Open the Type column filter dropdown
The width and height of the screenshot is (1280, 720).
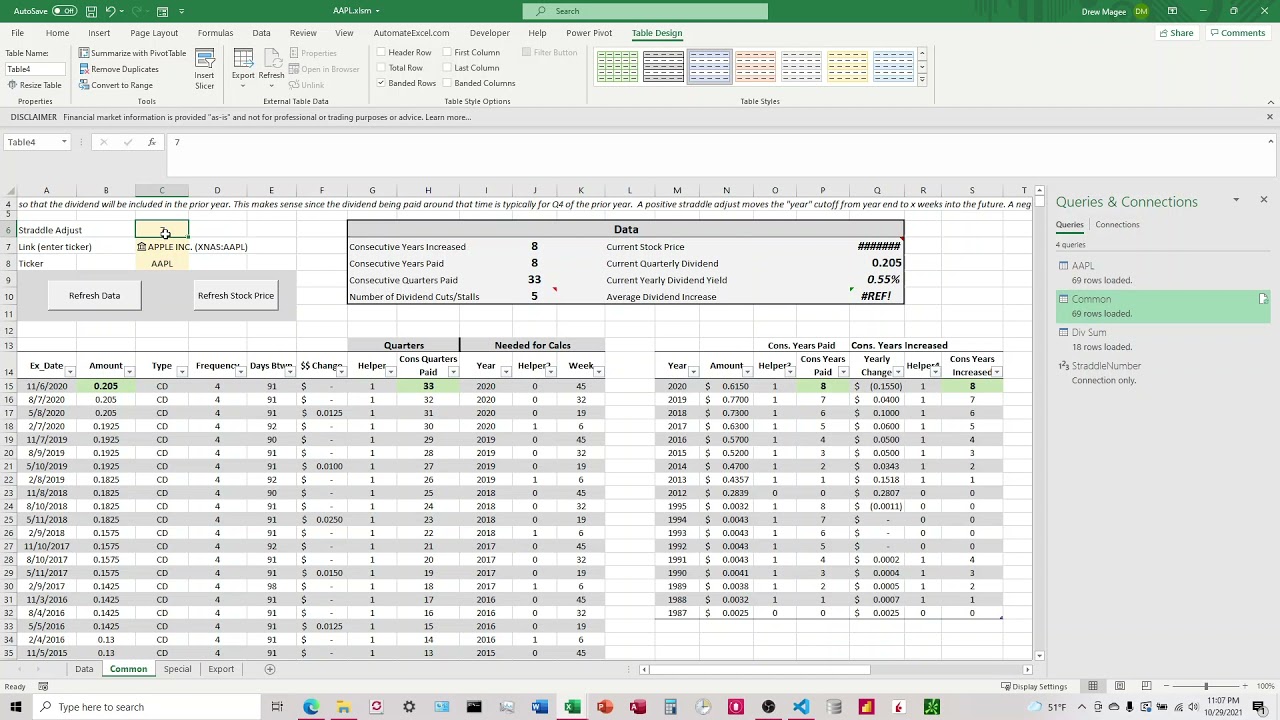pos(182,372)
